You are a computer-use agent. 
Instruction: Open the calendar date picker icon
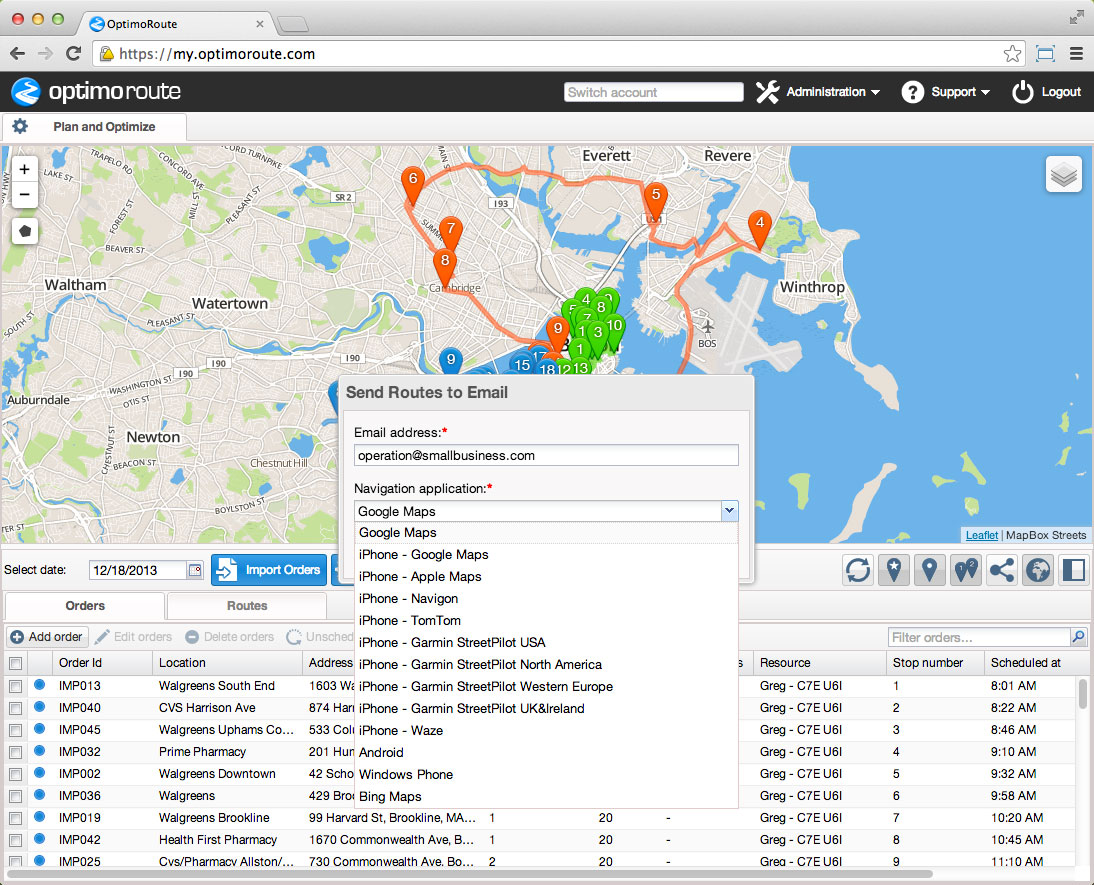pyautogui.click(x=195, y=570)
